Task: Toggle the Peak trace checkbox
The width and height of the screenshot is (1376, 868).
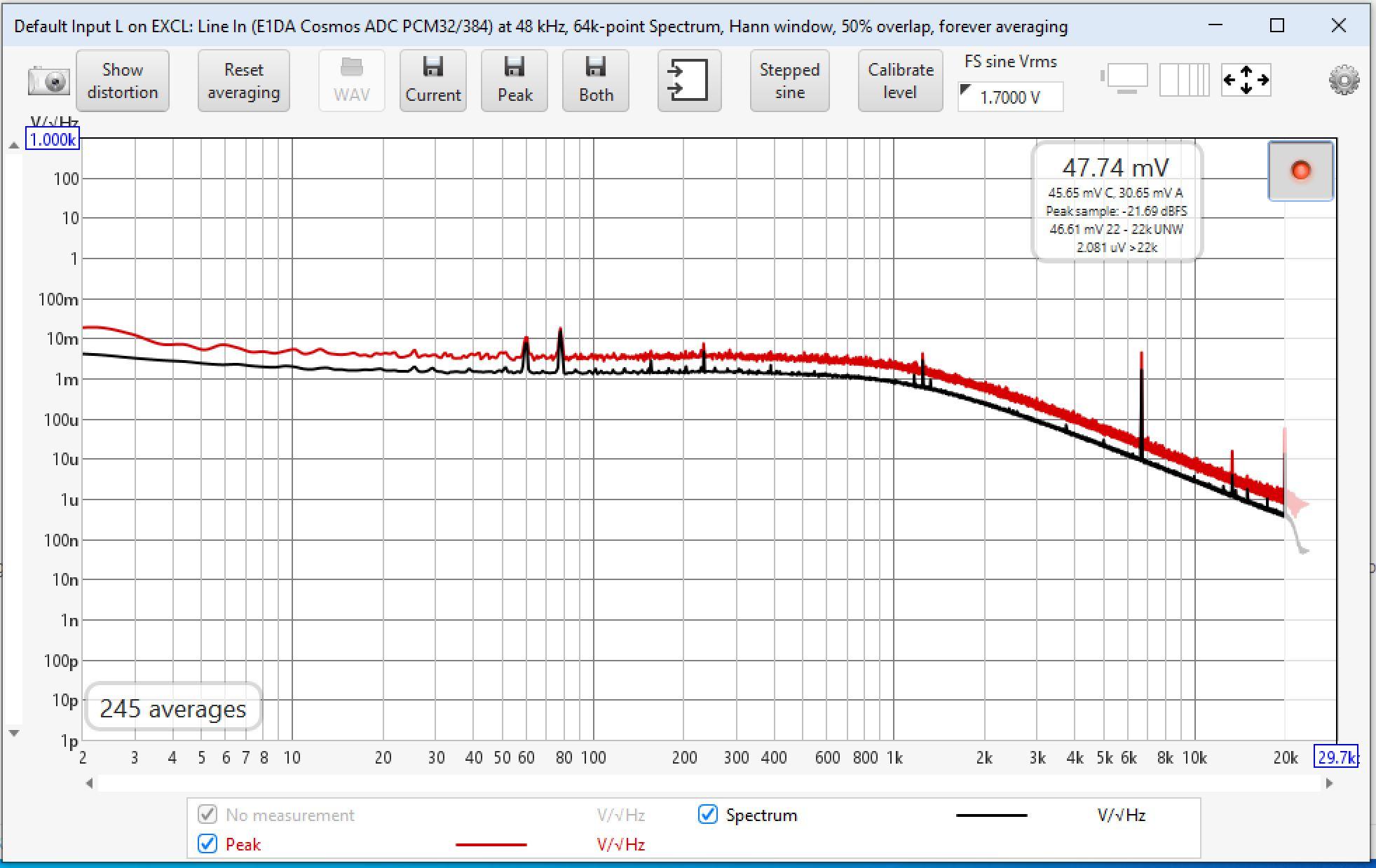Action: [207, 843]
